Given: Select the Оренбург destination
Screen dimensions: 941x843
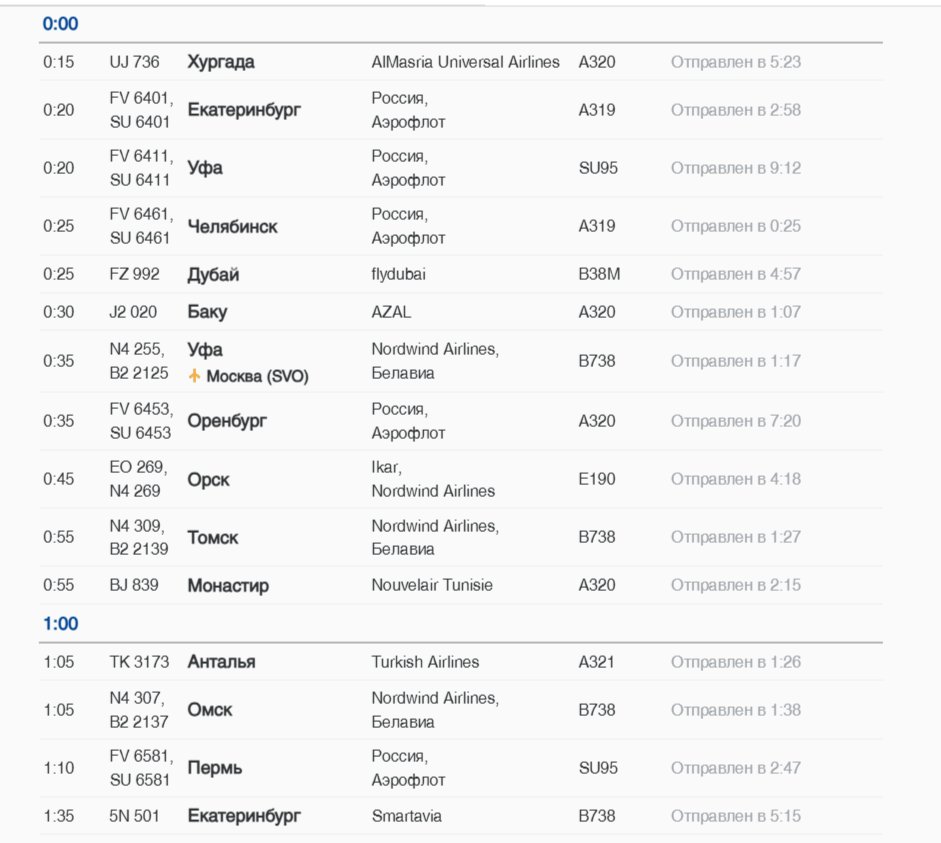Looking at the screenshot, I should (227, 421).
